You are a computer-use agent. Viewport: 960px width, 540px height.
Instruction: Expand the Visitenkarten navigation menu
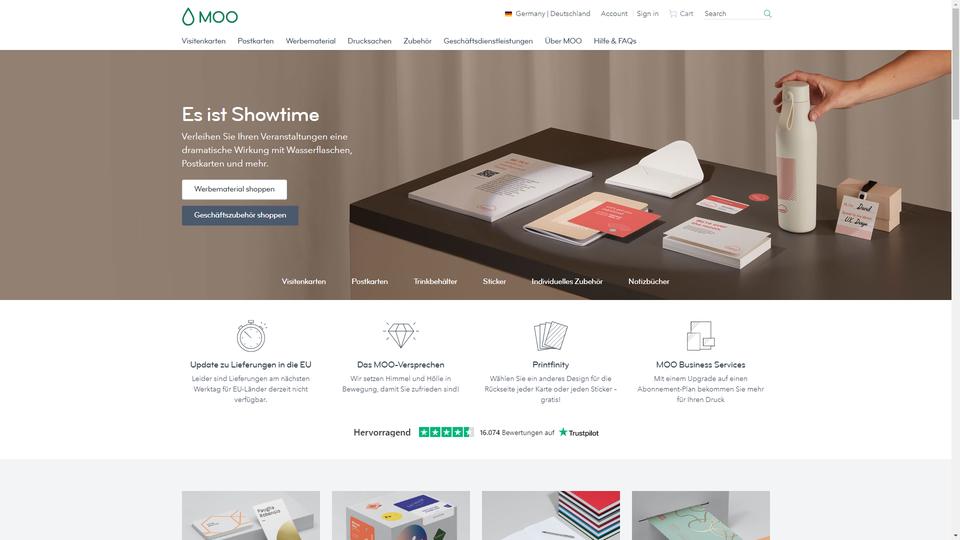click(x=203, y=41)
